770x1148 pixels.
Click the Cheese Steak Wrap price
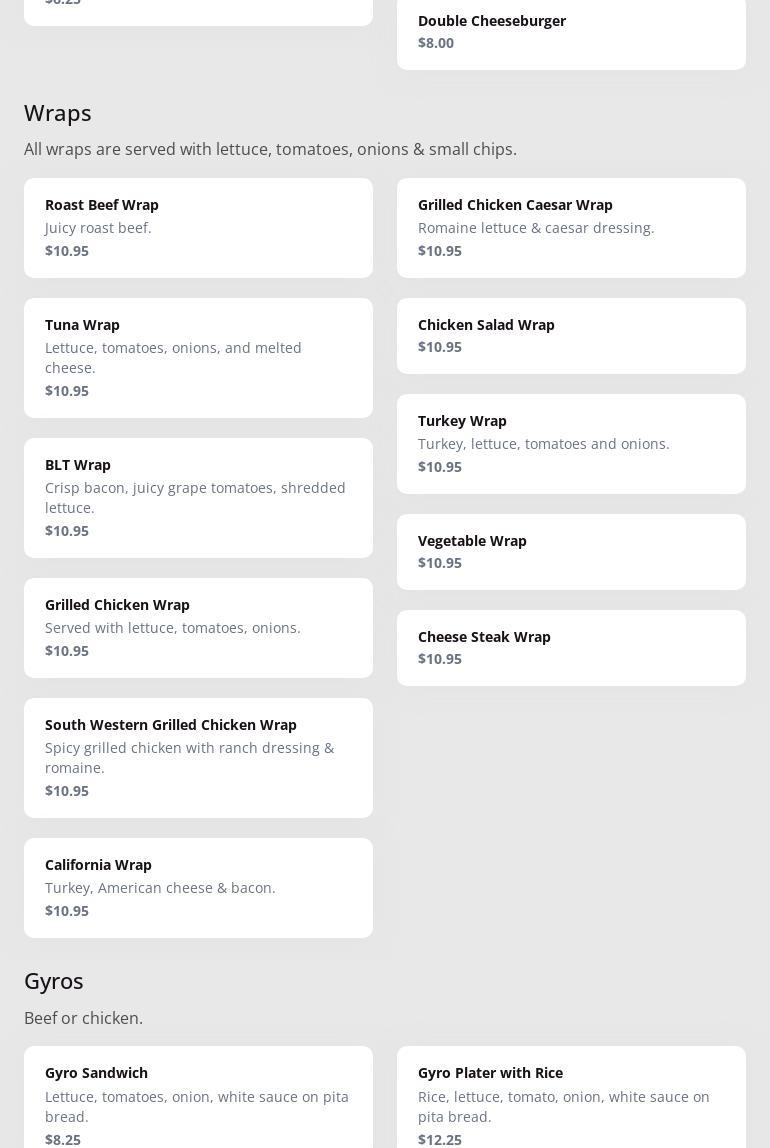[440, 659]
